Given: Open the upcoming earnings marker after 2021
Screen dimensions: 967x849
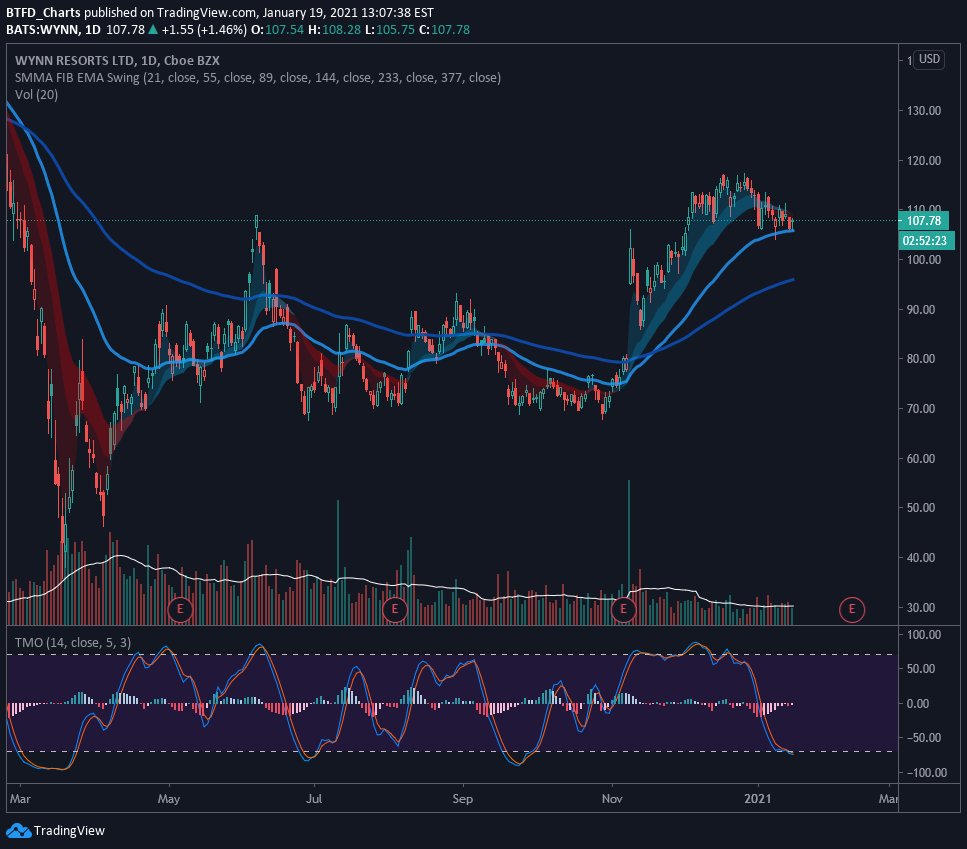Looking at the screenshot, I should coord(852,610).
